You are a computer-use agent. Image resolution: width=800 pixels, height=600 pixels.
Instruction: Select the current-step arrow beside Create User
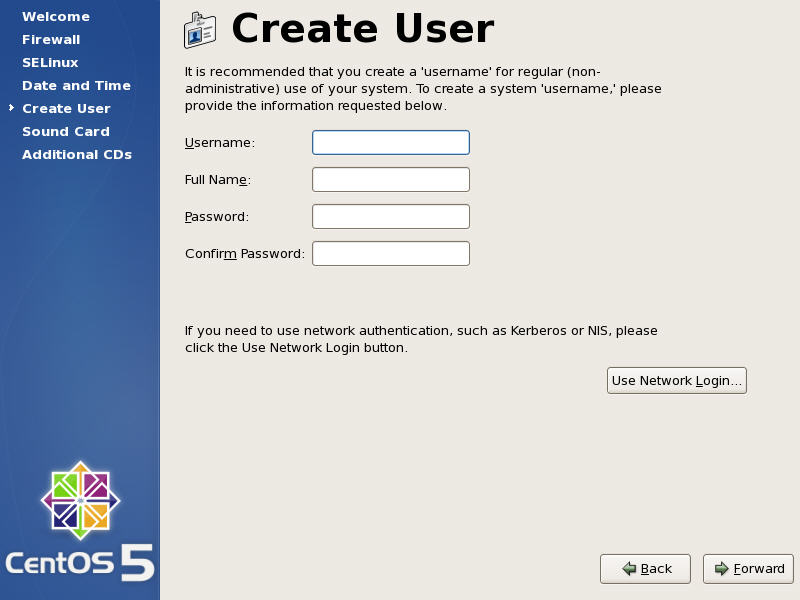tap(11, 108)
